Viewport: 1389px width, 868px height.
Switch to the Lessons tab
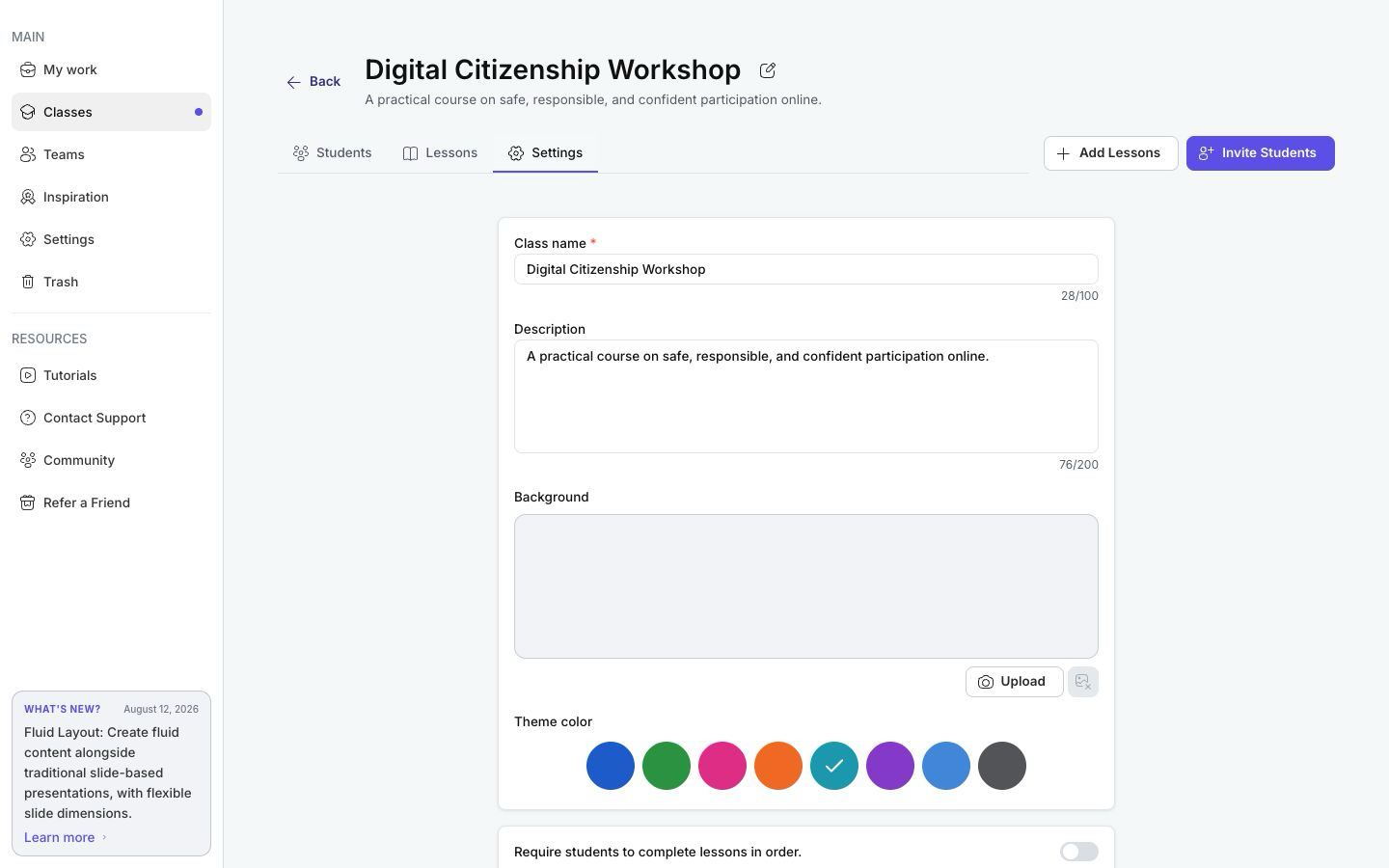[440, 153]
